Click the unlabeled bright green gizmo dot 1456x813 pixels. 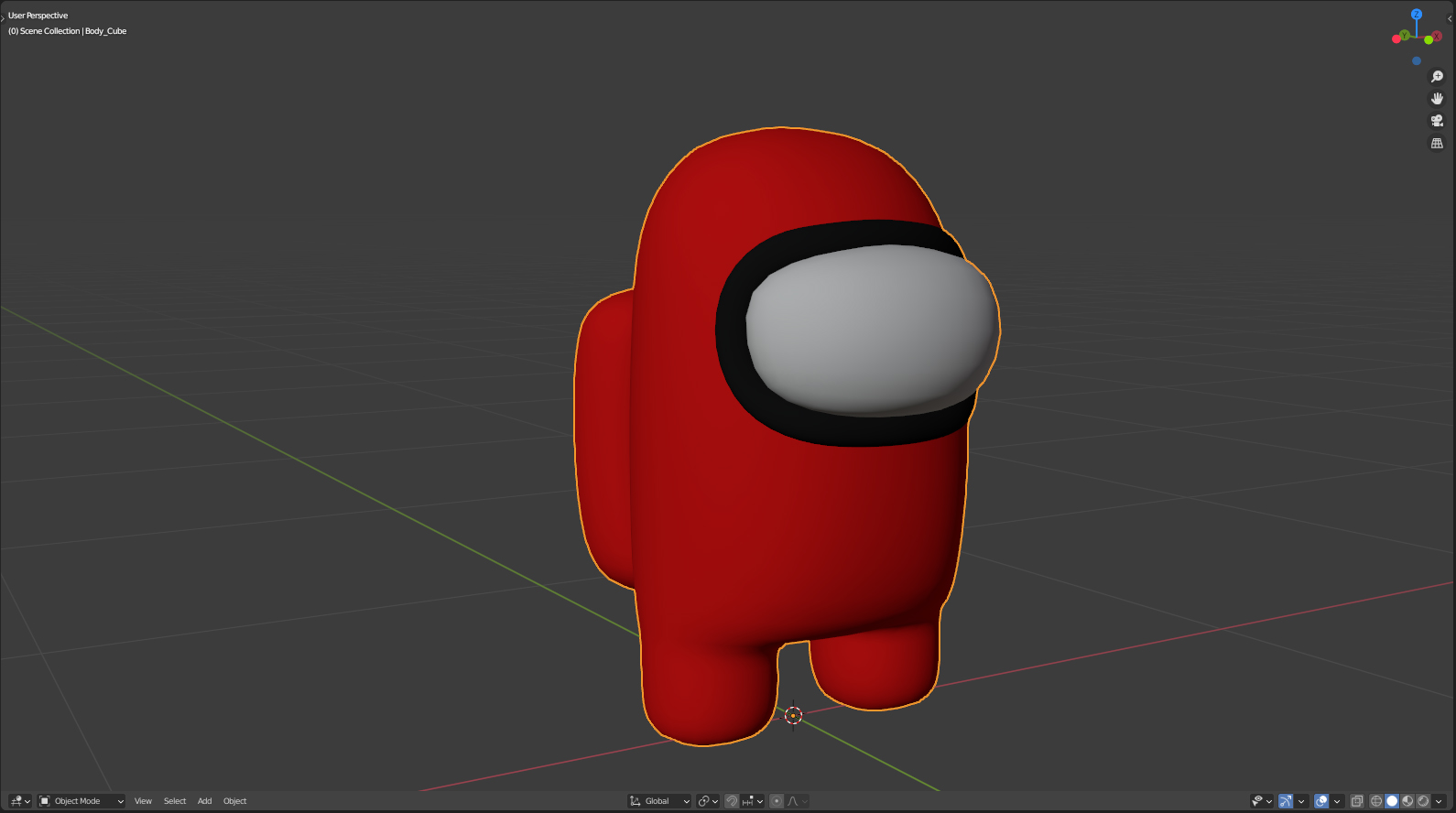point(1429,40)
